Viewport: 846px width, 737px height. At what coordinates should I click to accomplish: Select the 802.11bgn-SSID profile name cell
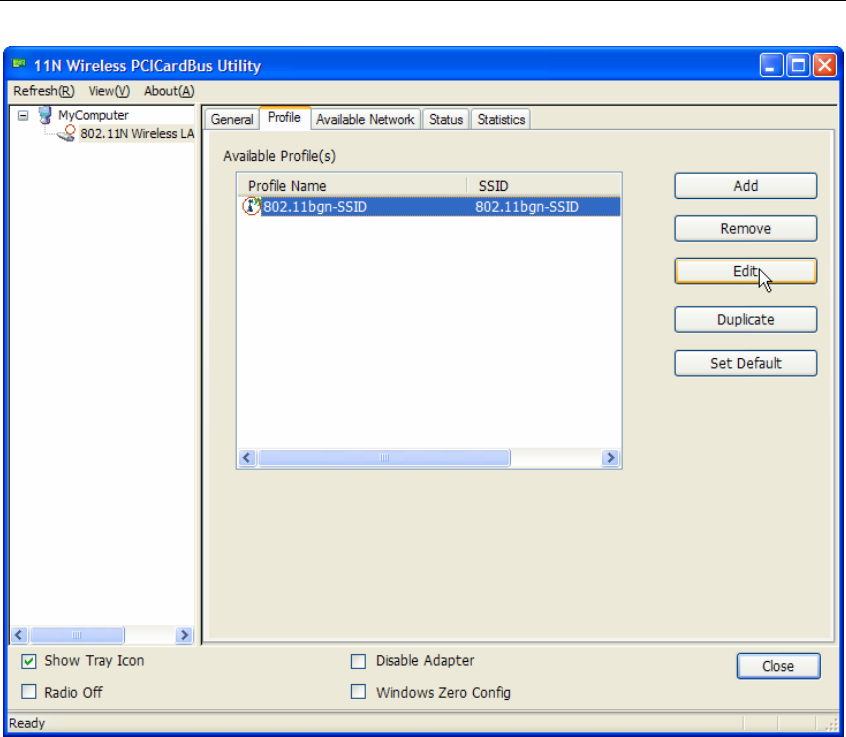pos(315,207)
